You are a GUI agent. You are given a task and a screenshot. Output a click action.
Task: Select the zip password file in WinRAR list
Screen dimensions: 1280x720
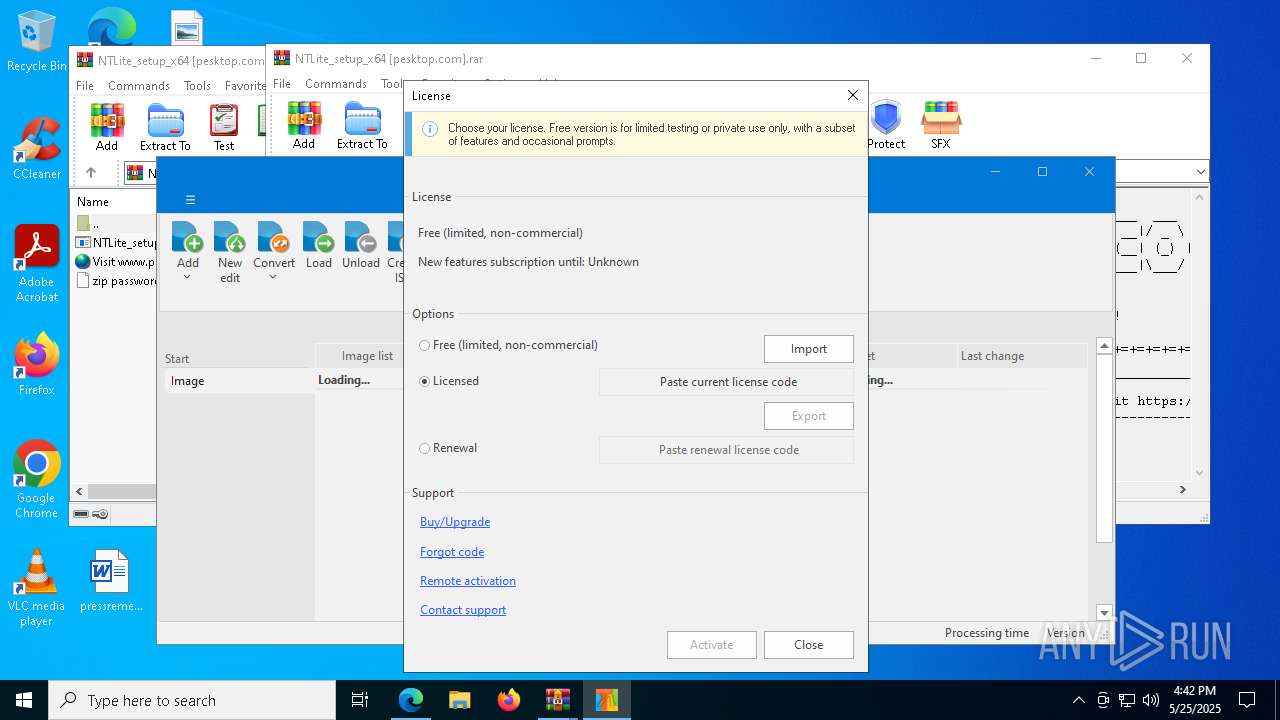116,281
